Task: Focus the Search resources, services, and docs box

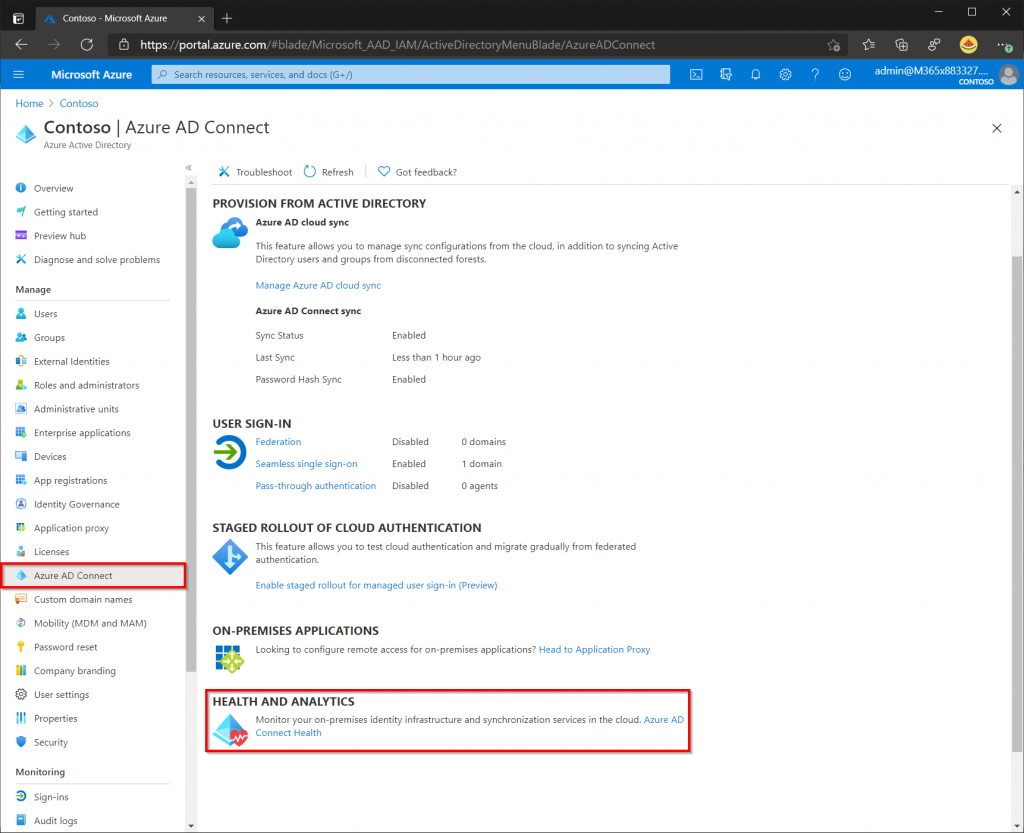Action: pos(411,74)
